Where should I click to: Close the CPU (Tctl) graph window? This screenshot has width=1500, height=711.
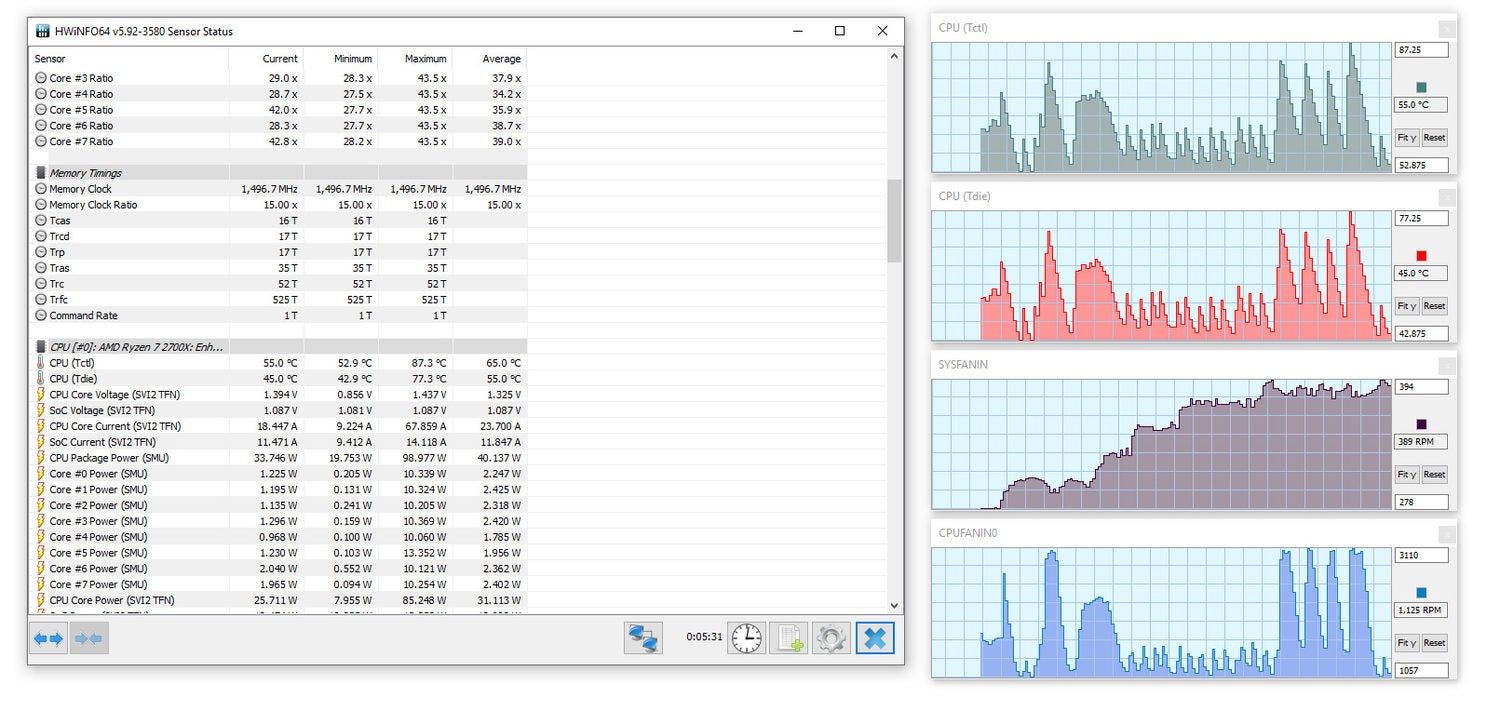tap(1446, 29)
